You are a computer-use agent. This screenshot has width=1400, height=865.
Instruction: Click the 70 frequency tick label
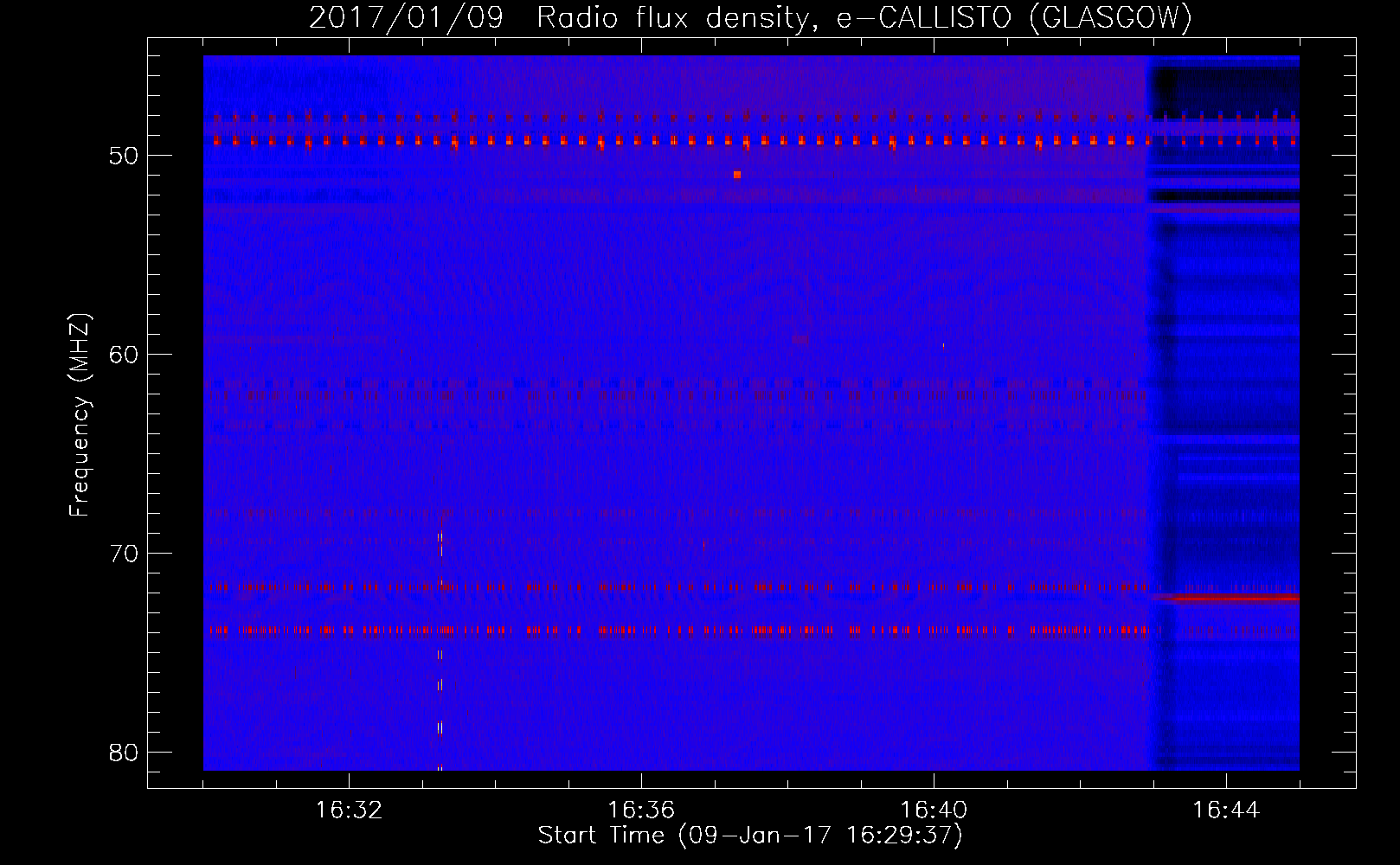coord(124,554)
